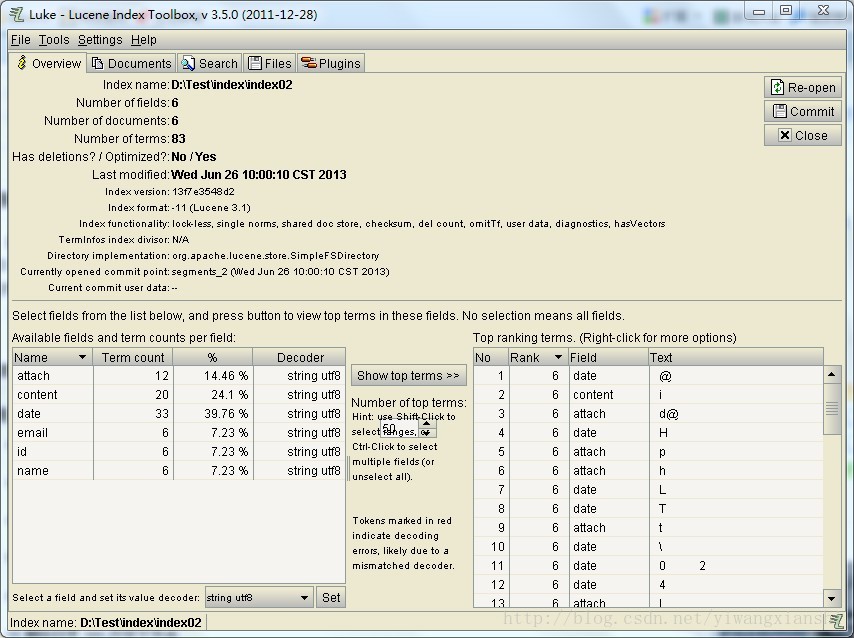The image size is (854, 638).
Task: Click the number of top terms field
Action: pos(399,429)
